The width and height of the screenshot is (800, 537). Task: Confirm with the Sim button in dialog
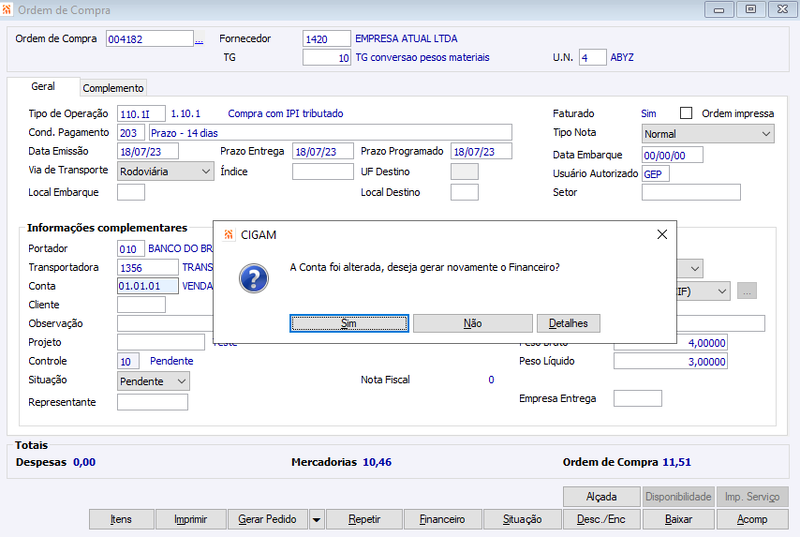(349, 323)
